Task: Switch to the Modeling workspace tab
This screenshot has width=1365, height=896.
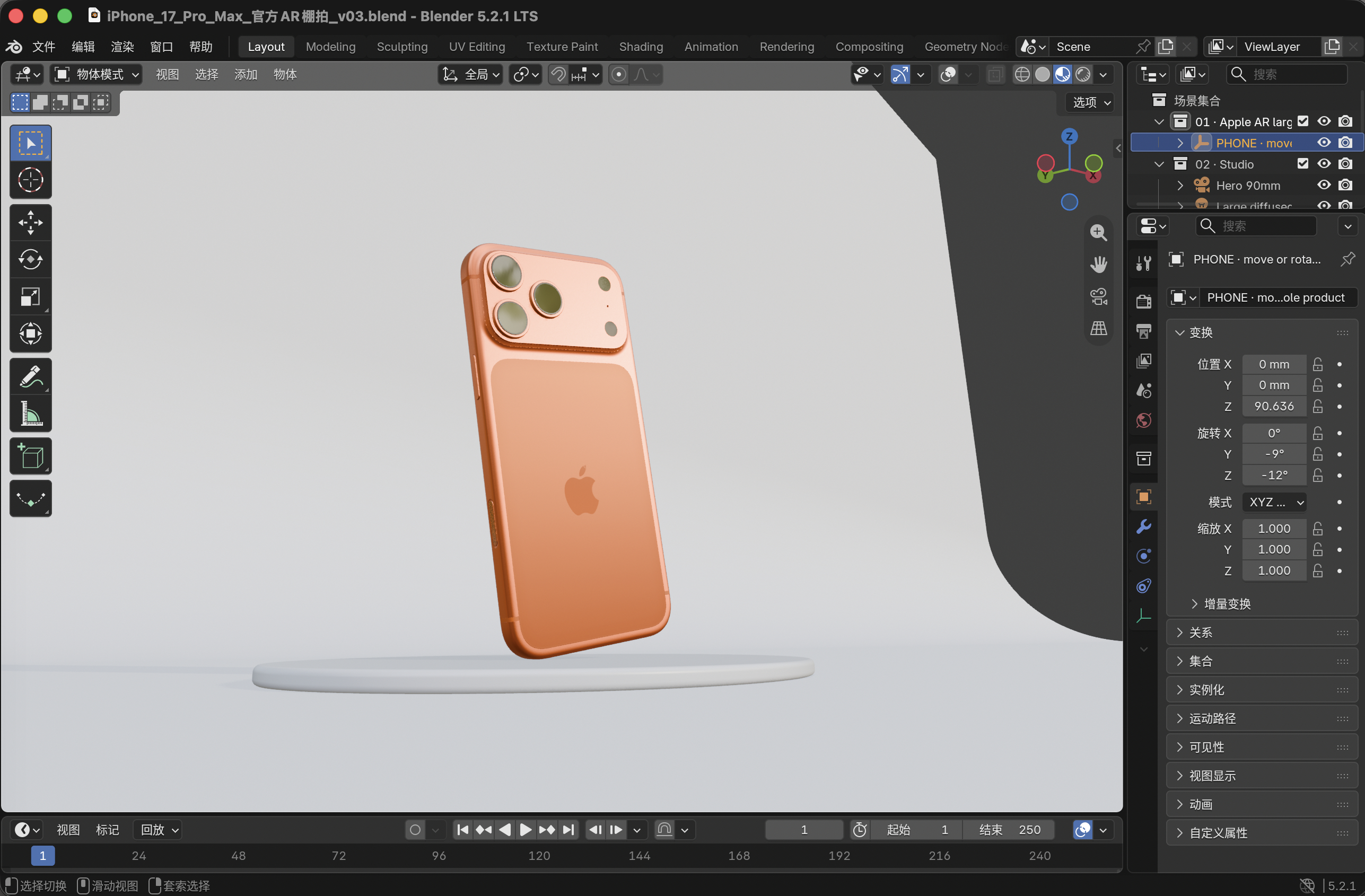Action: pos(330,47)
